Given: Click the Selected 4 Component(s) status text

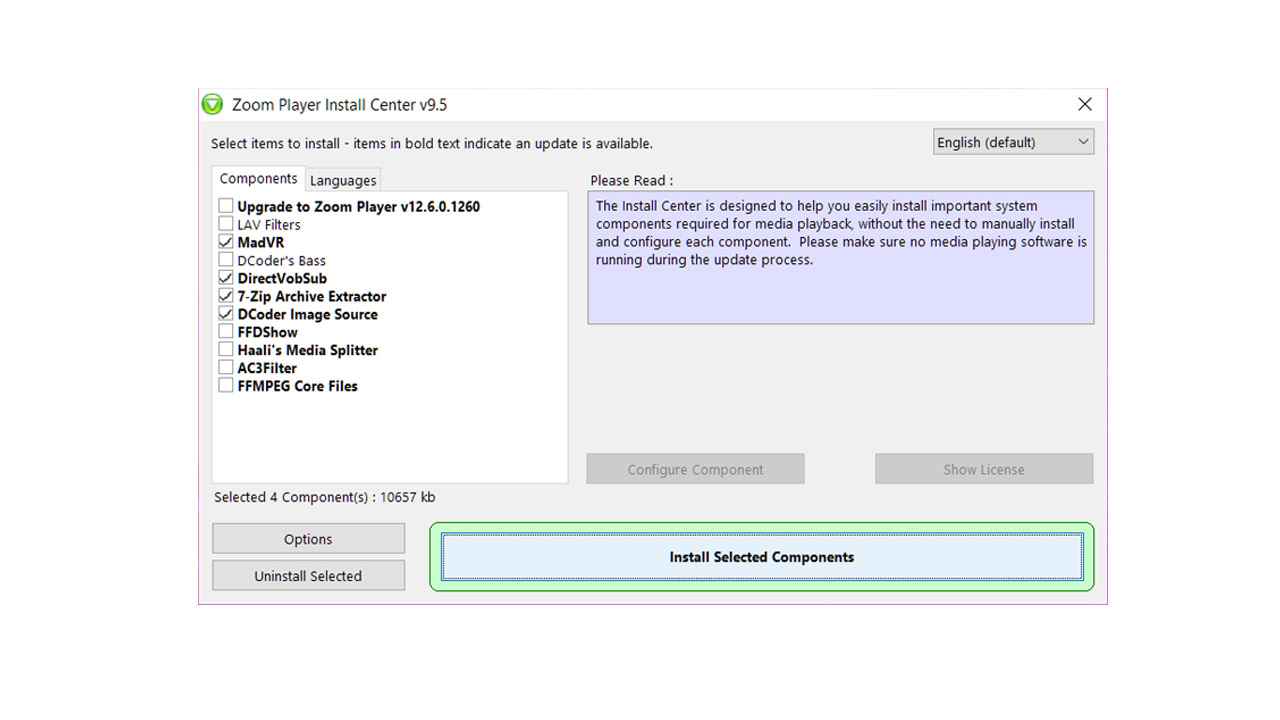Looking at the screenshot, I should click(325, 497).
